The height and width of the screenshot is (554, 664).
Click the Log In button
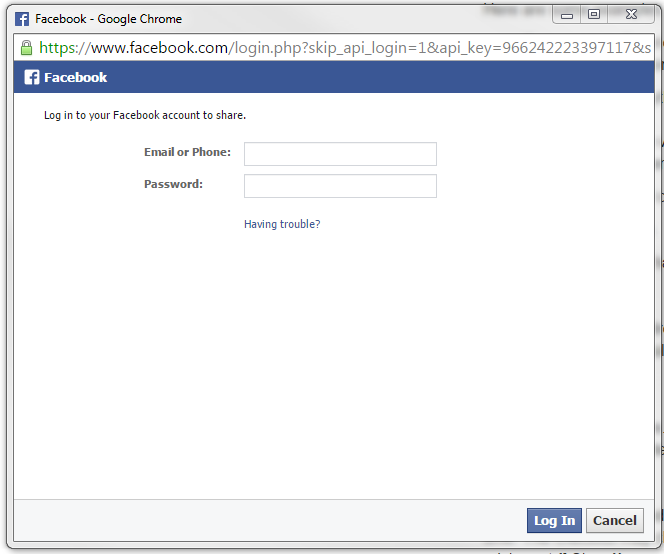pyautogui.click(x=554, y=520)
